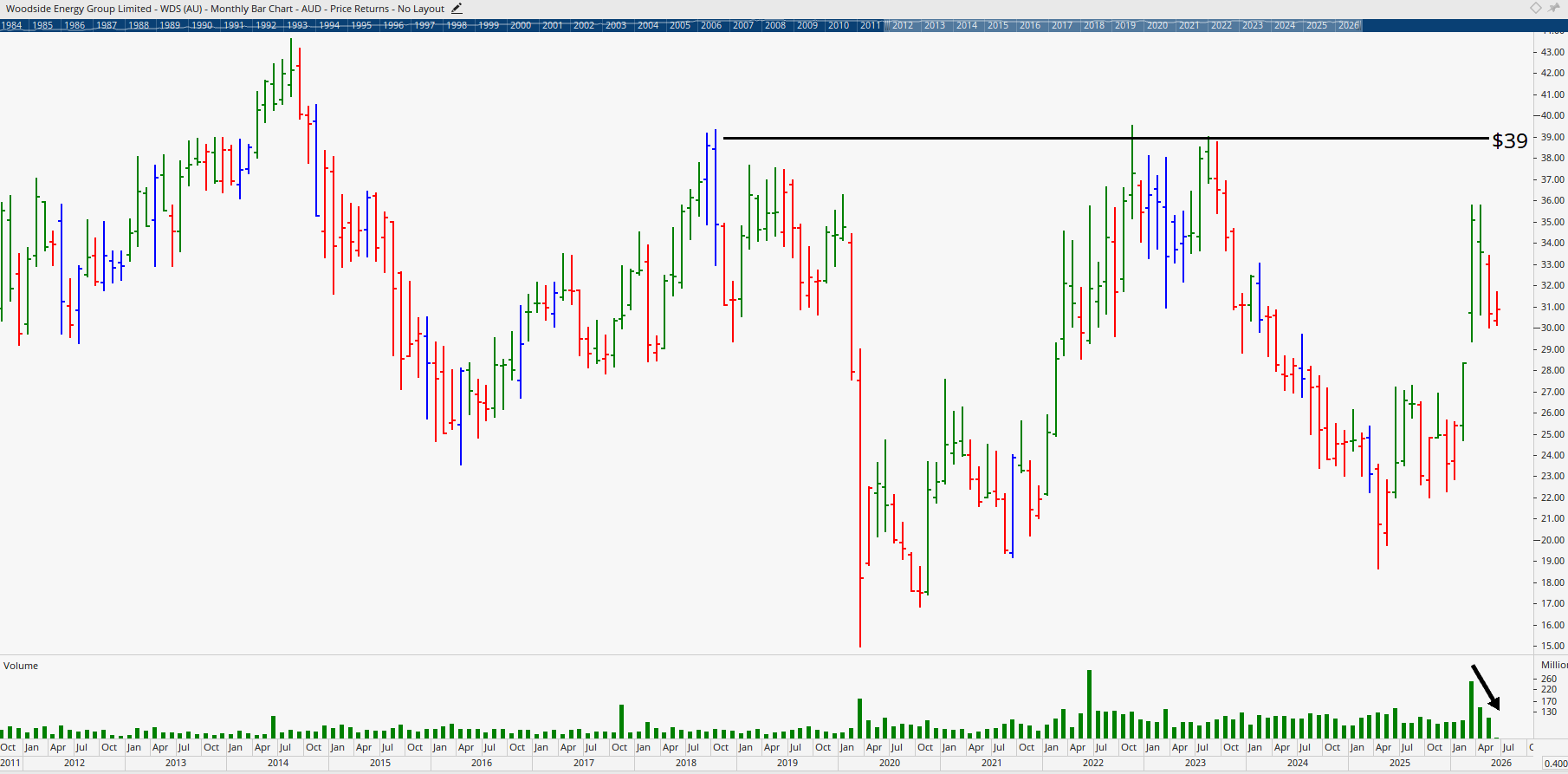Click the 39.00 price axis label
Viewport: 1568px width, 774px height.
pos(1552,137)
